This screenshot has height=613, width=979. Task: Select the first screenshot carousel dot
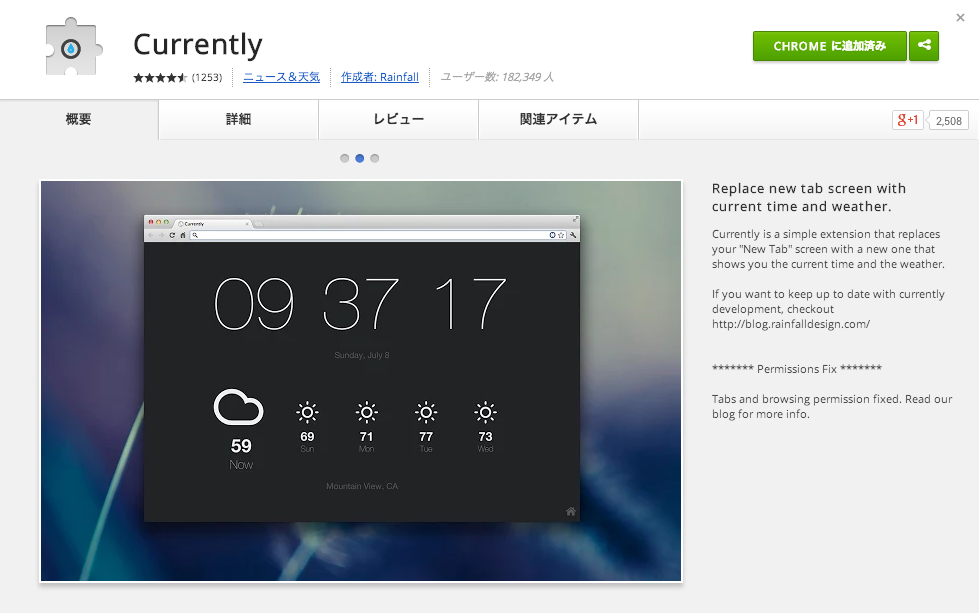345,159
